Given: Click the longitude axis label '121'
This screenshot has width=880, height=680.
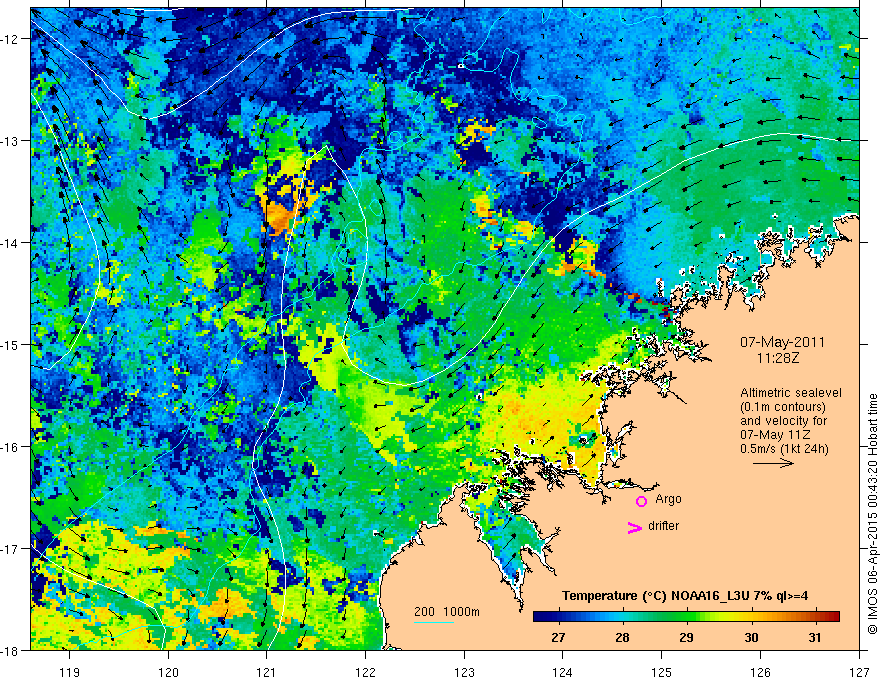Looking at the screenshot, I should (x=267, y=672).
